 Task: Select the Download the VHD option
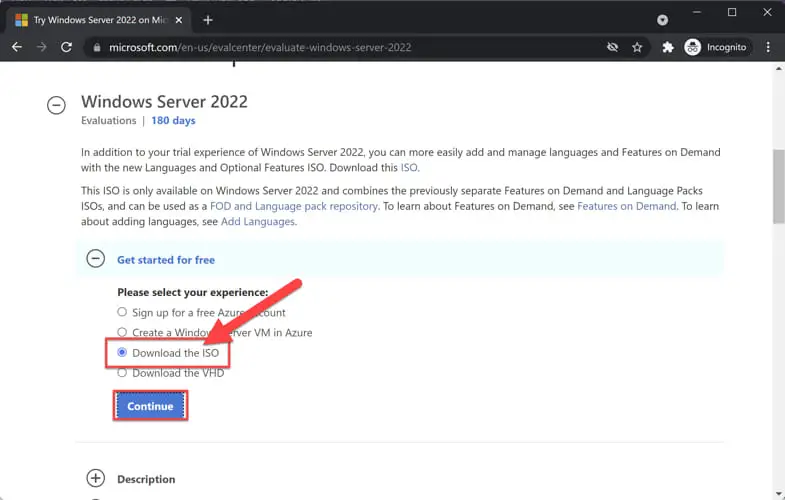(x=122, y=372)
